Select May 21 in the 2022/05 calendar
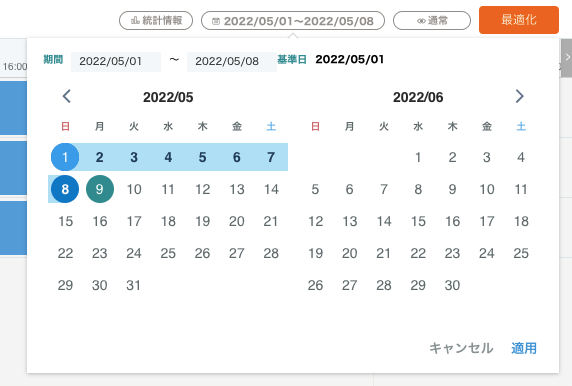Image resolution: width=572 pixels, height=386 pixels. point(271,221)
